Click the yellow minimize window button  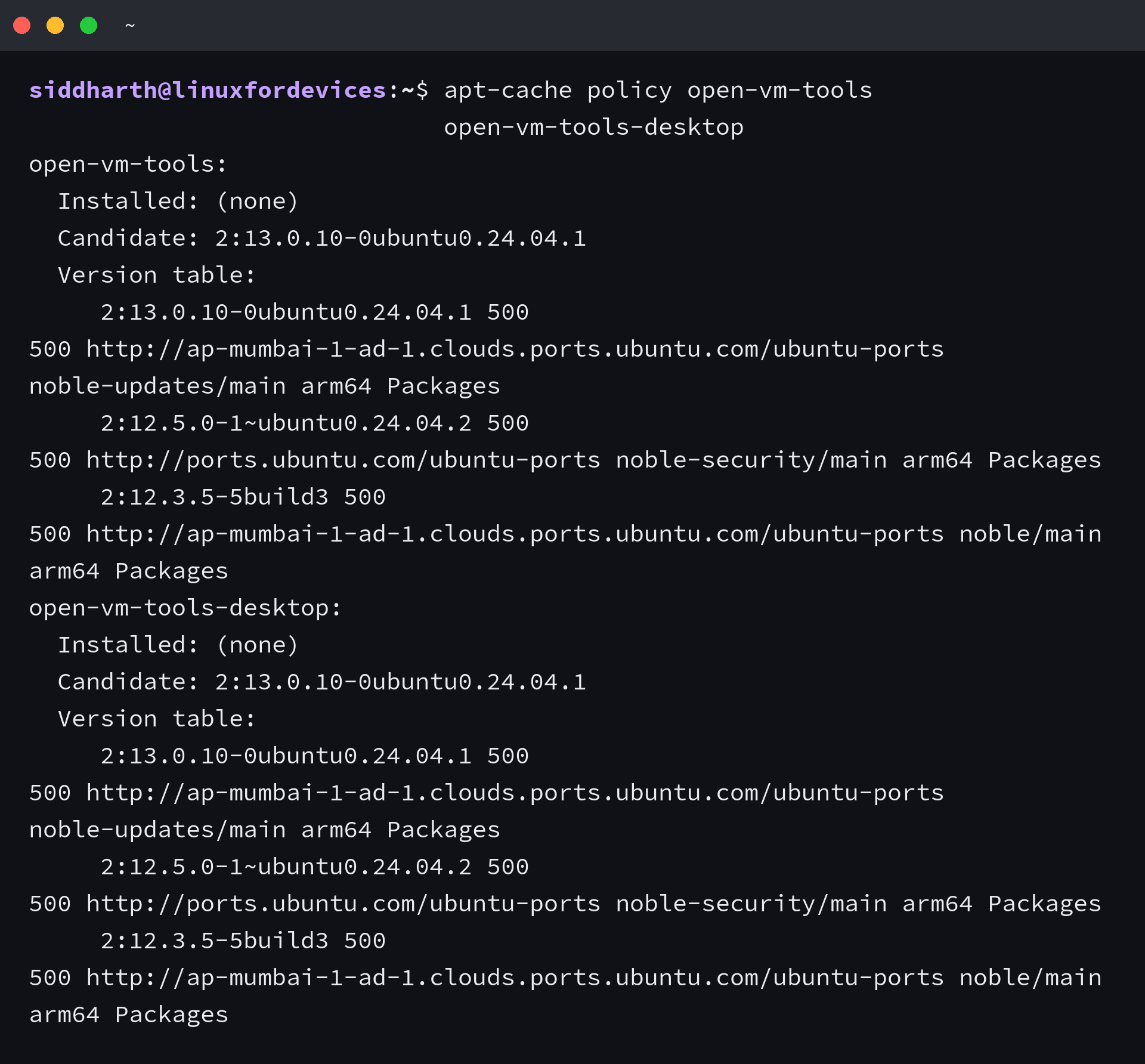[x=55, y=26]
